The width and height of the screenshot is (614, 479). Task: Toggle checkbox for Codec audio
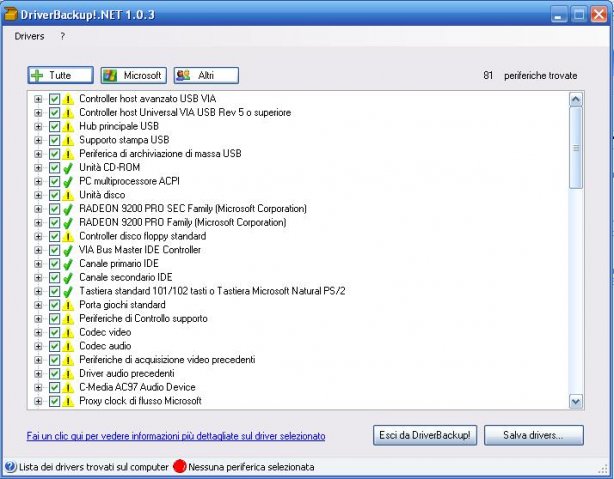click(x=54, y=346)
